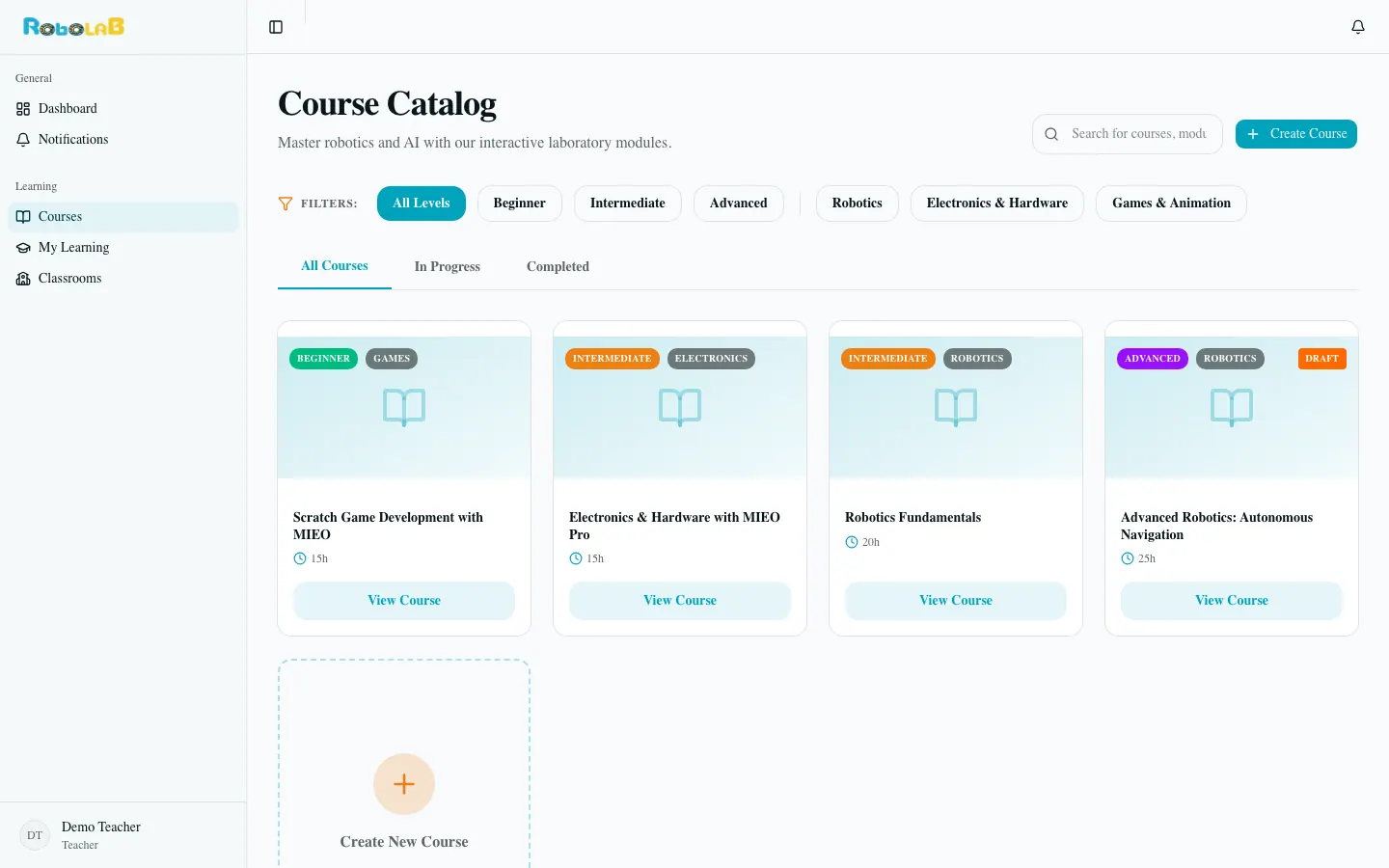Toggle the Electronics & Hardware filter
The height and width of the screenshot is (868, 1389).
coord(997,203)
